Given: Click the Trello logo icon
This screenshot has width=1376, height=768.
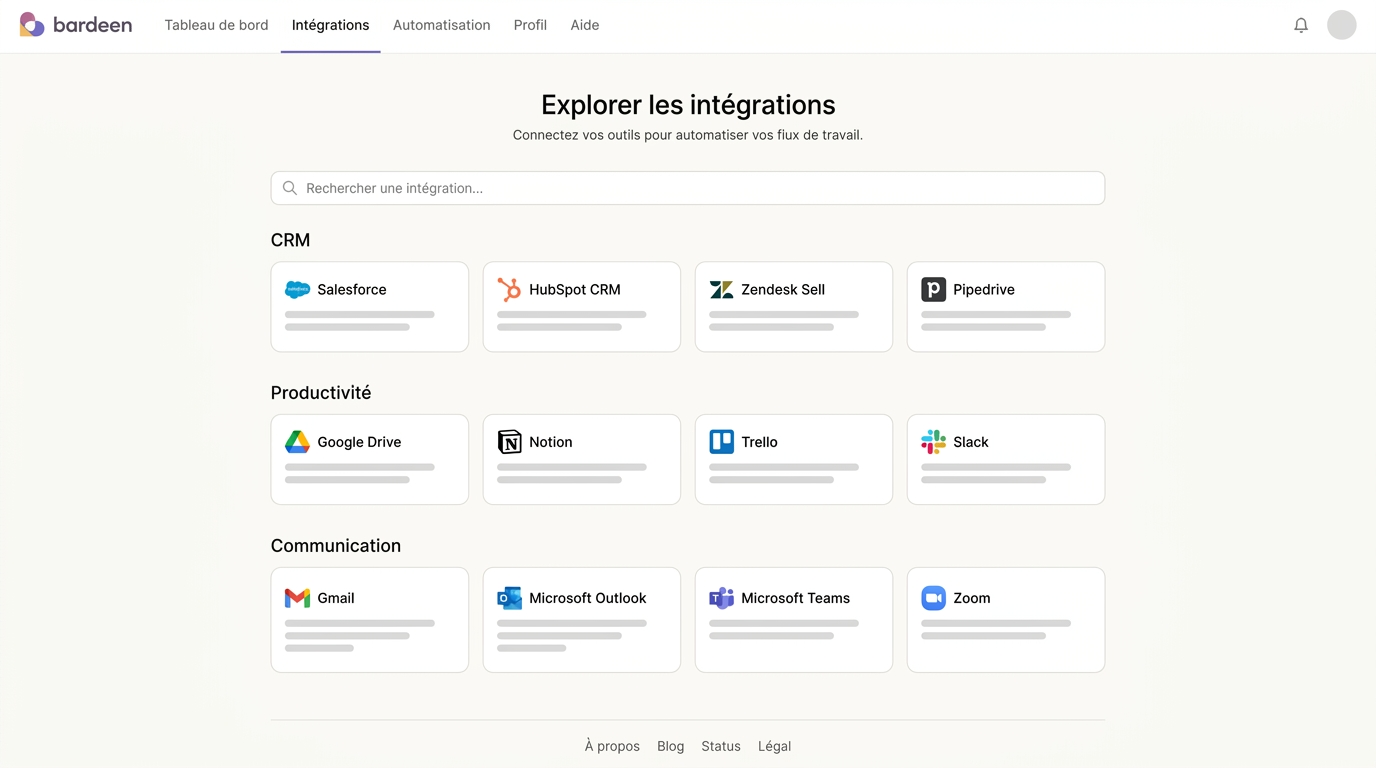Looking at the screenshot, I should [721, 442].
